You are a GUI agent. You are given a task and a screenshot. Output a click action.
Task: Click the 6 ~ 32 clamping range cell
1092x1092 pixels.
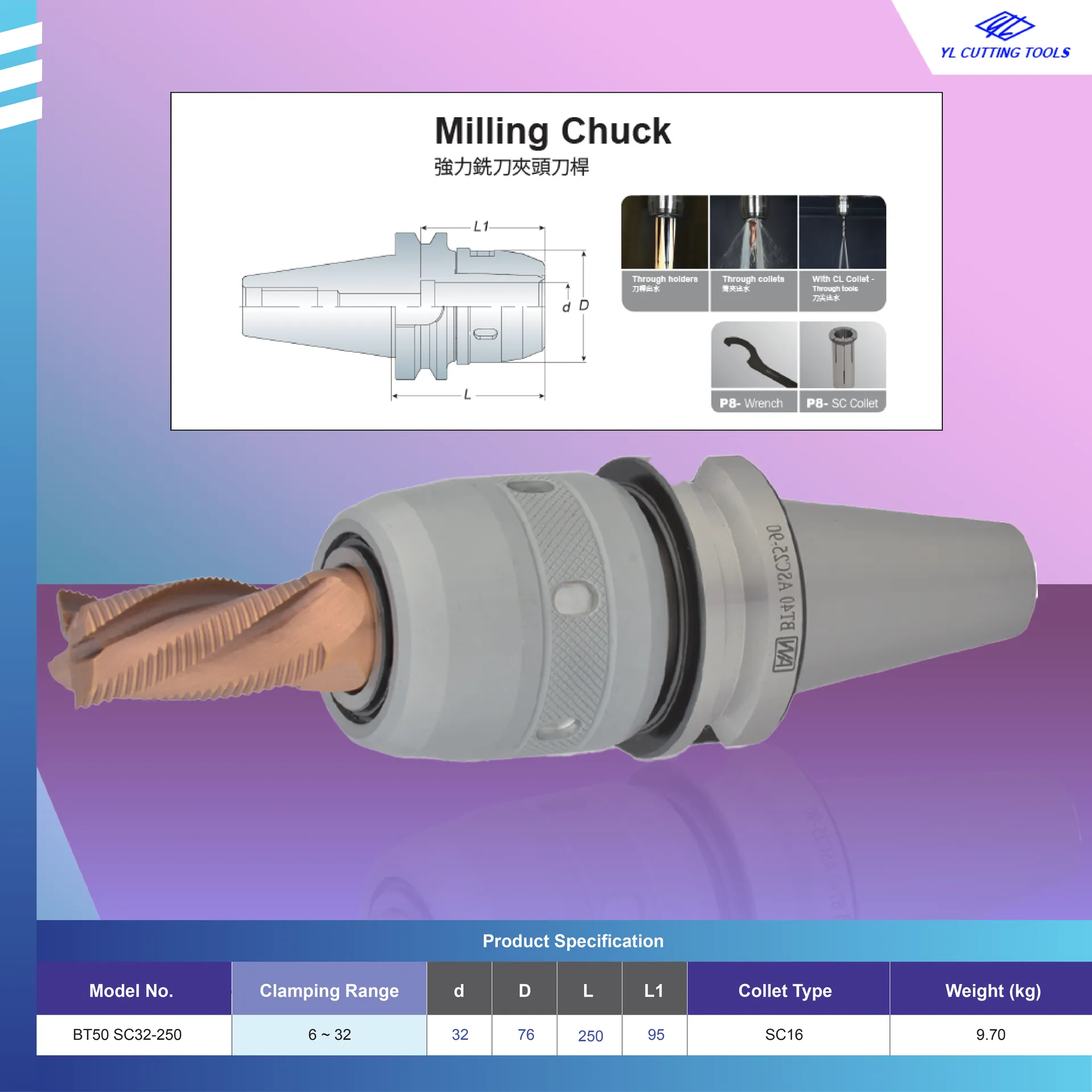point(329,1035)
